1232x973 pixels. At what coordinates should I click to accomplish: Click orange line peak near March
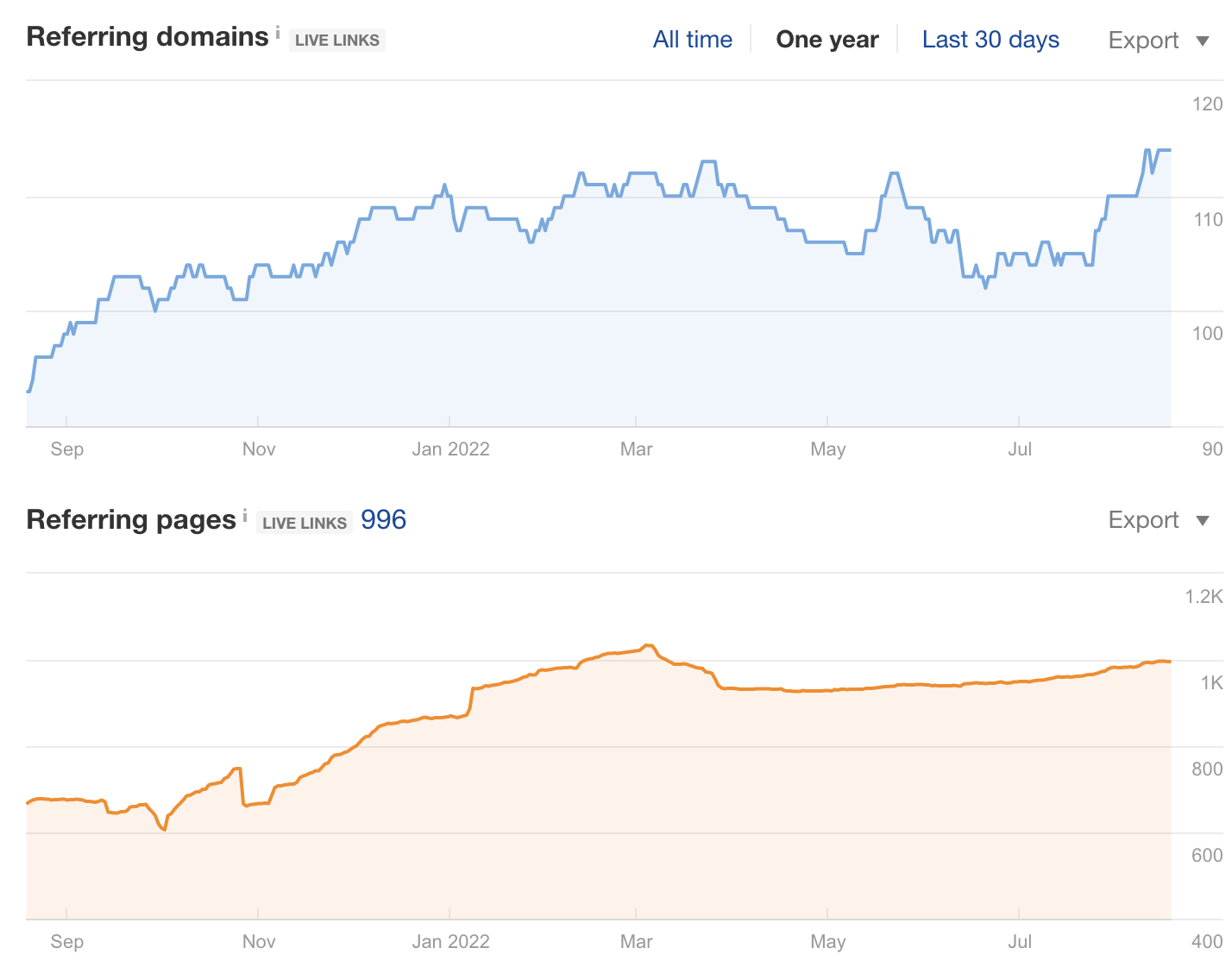[648, 646]
